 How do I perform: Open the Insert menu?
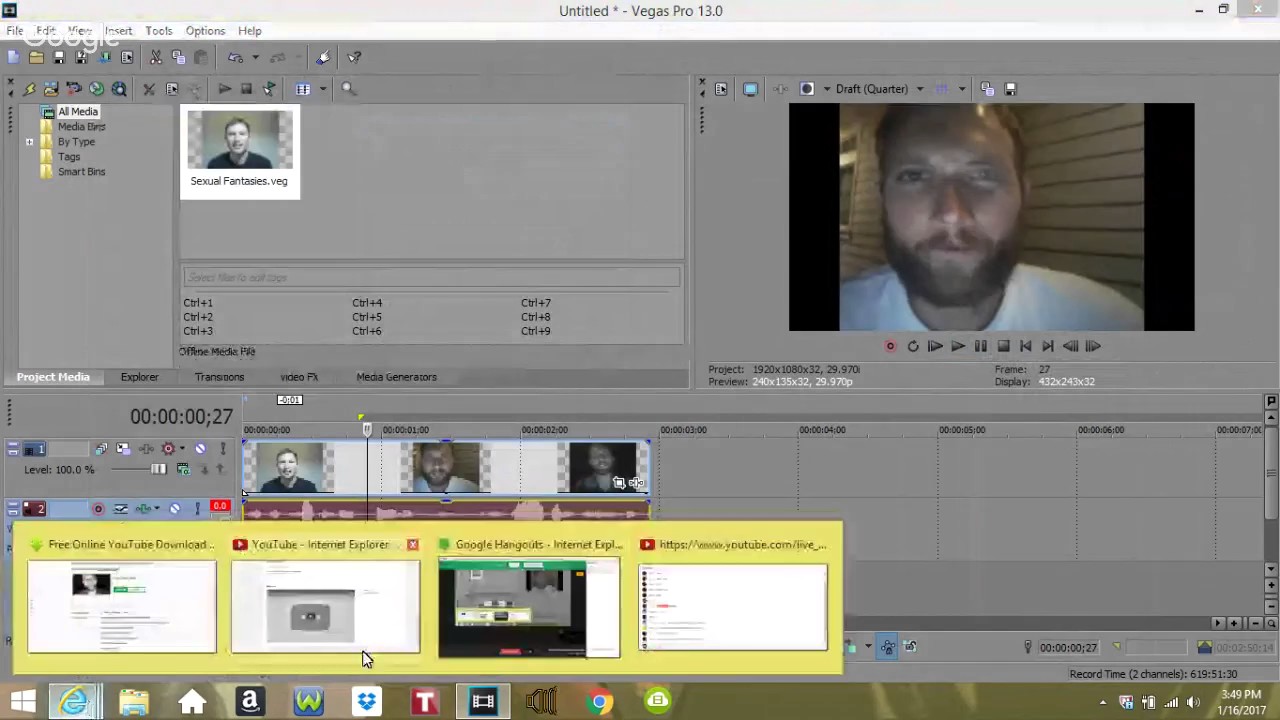click(118, 31)
